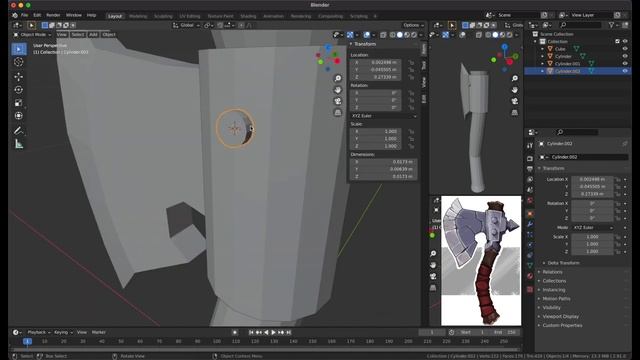Open the Render menu
Screen dimensions: 640x360
pos(53,15)
